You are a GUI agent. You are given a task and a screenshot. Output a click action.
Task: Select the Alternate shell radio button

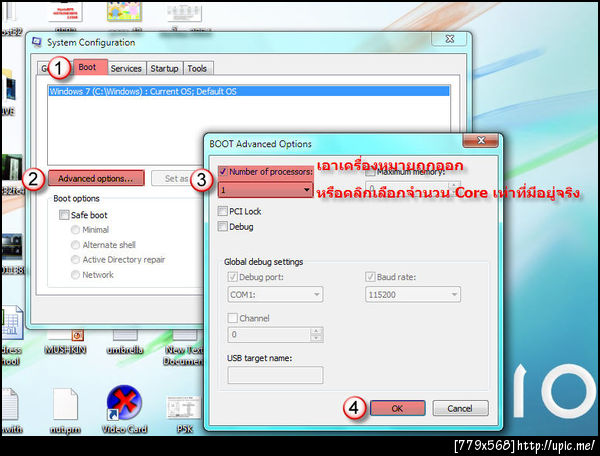tap(75, 245)
